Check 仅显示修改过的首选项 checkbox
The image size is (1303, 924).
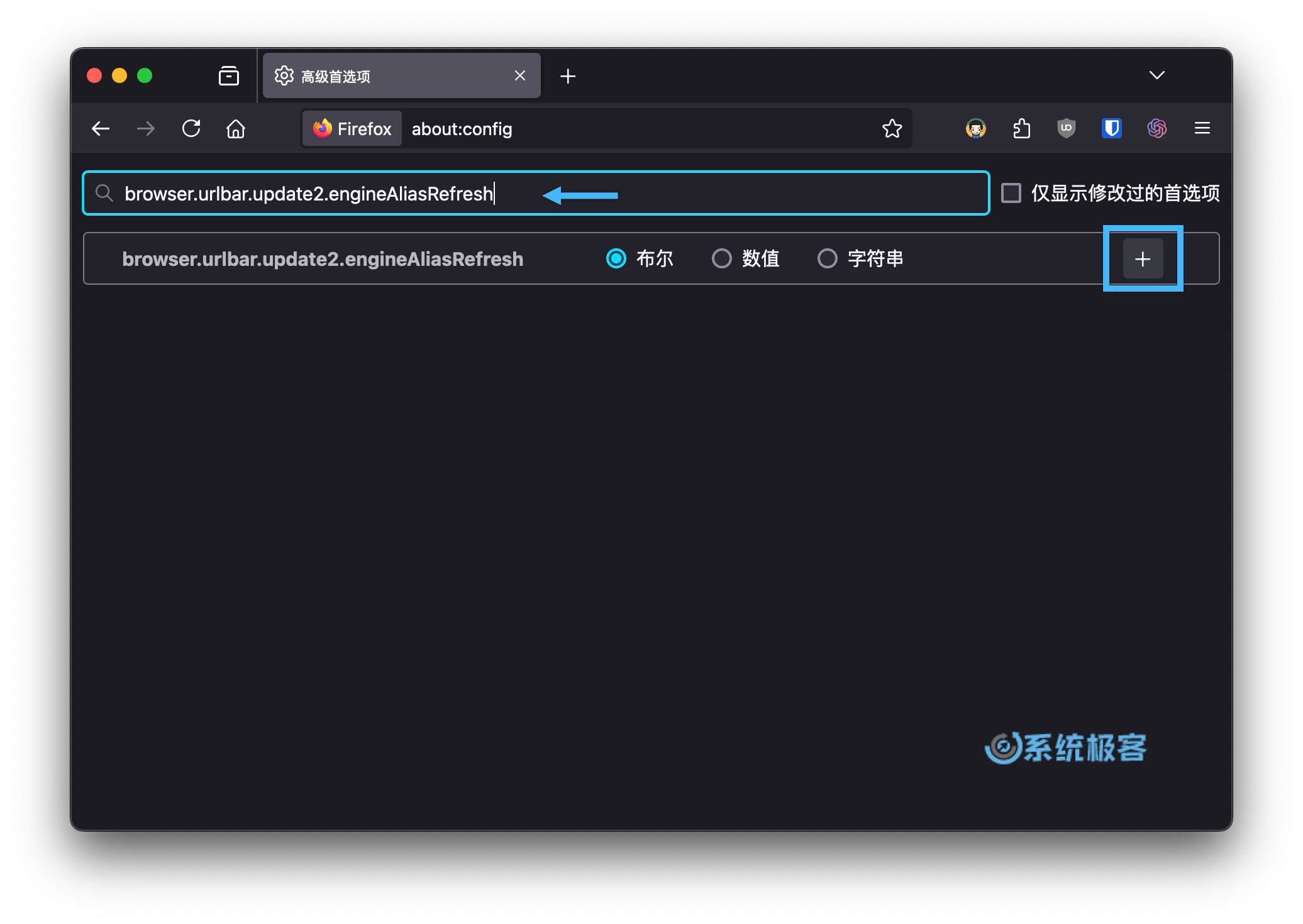[1011, 193]
